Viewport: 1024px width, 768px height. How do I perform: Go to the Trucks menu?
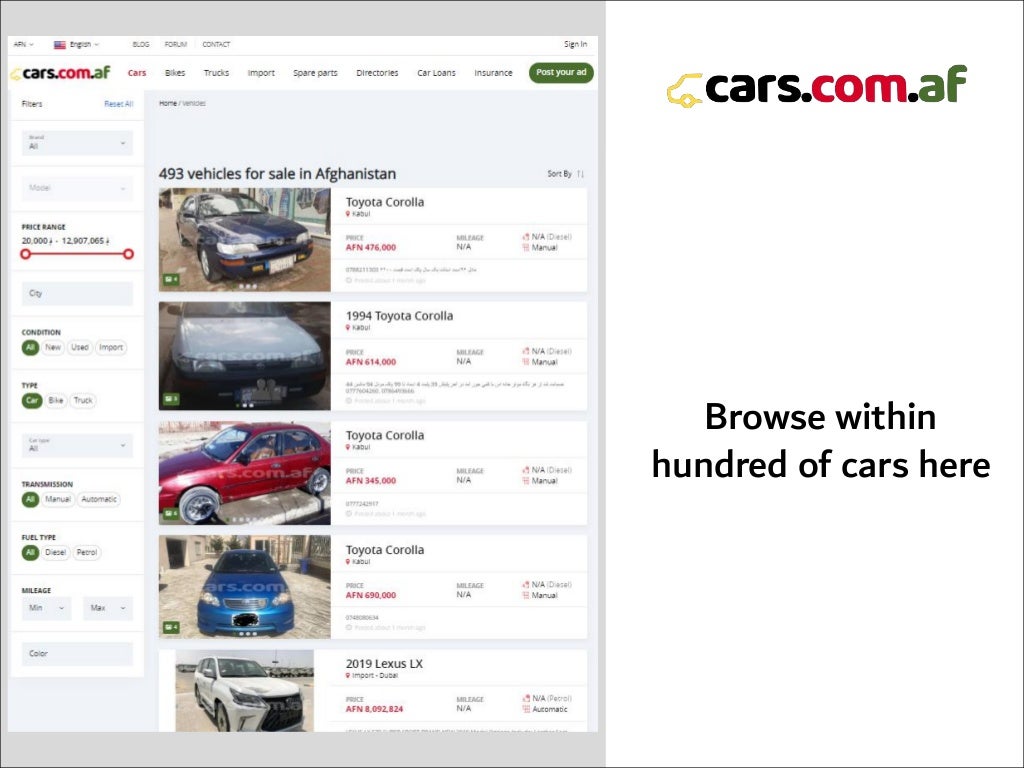216,73
